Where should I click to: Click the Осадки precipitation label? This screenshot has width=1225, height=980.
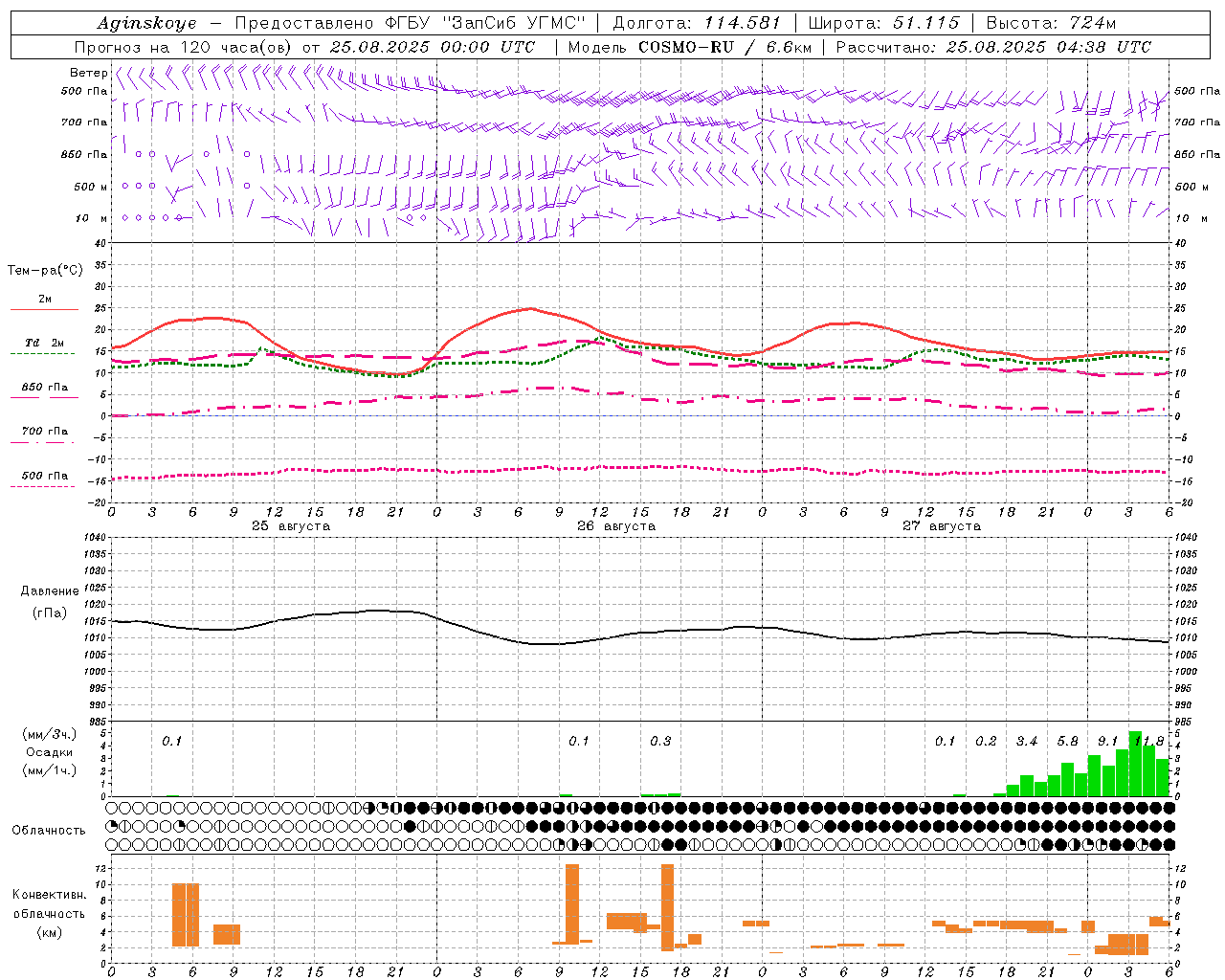[49, 752]
